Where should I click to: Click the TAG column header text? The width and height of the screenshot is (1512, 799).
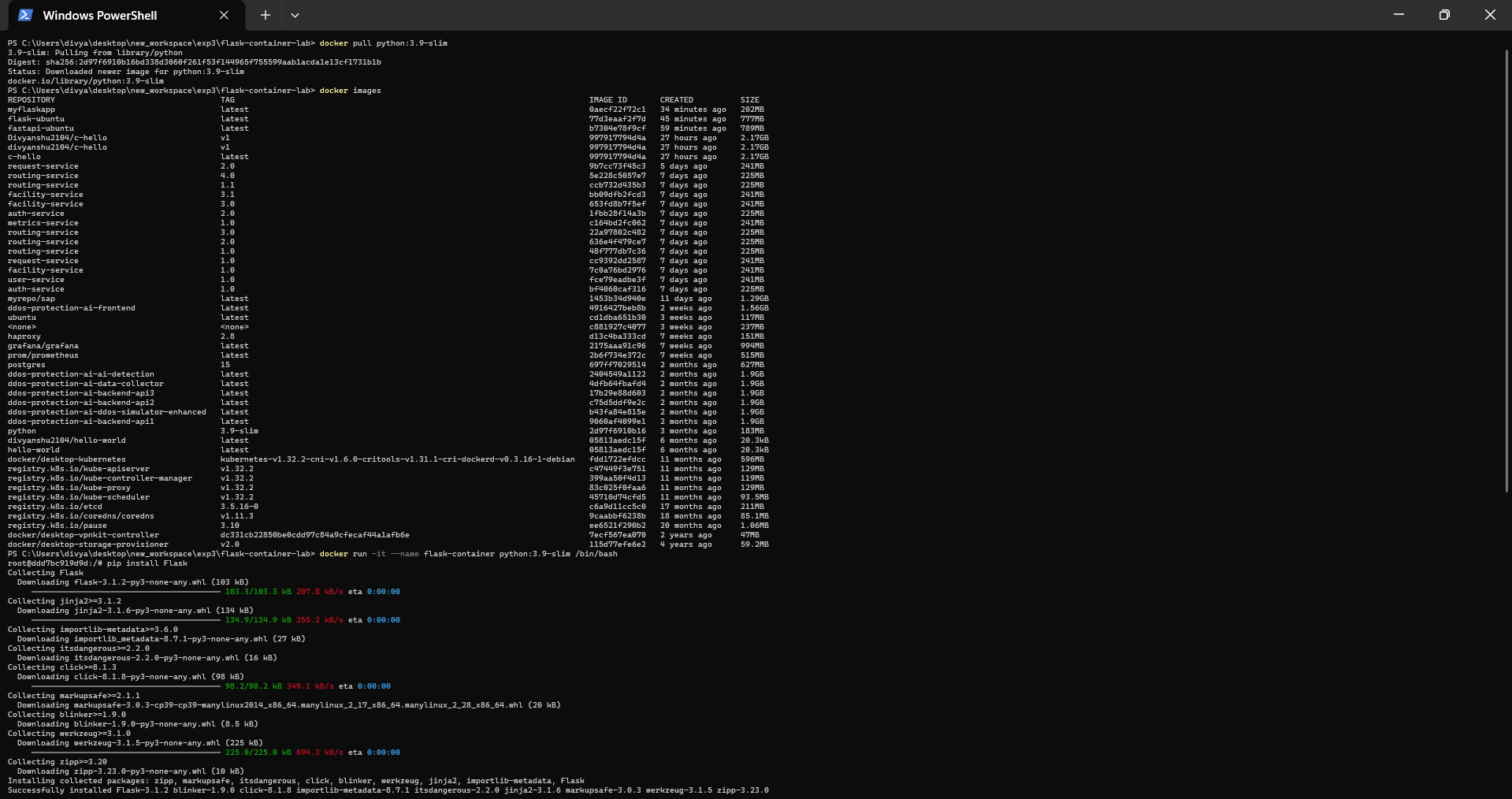(x=228, y=100)
